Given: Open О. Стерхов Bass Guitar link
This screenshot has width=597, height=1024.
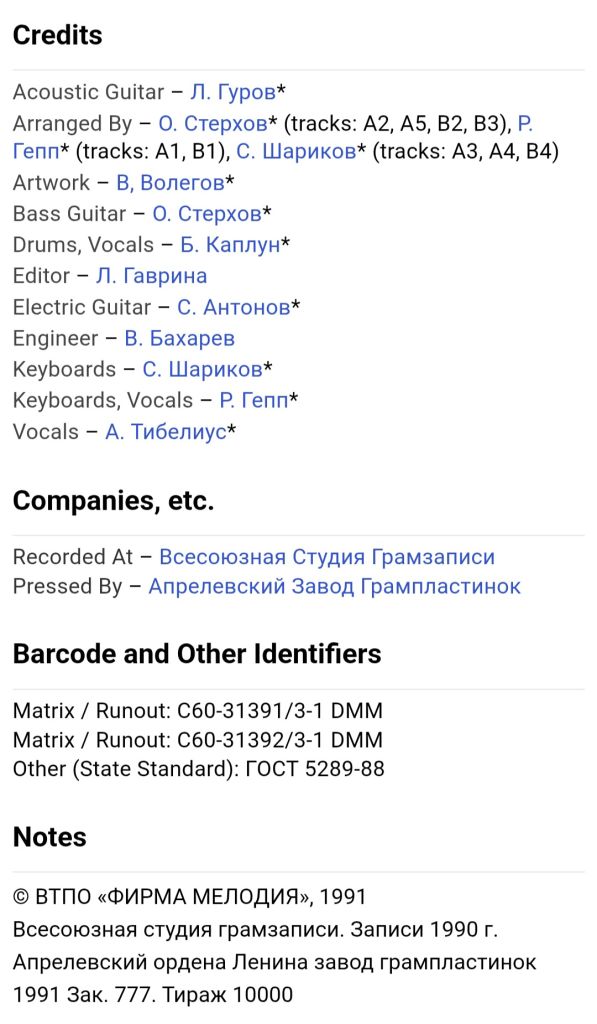Looking at the screenshot, I should click(x=207, y=214).
